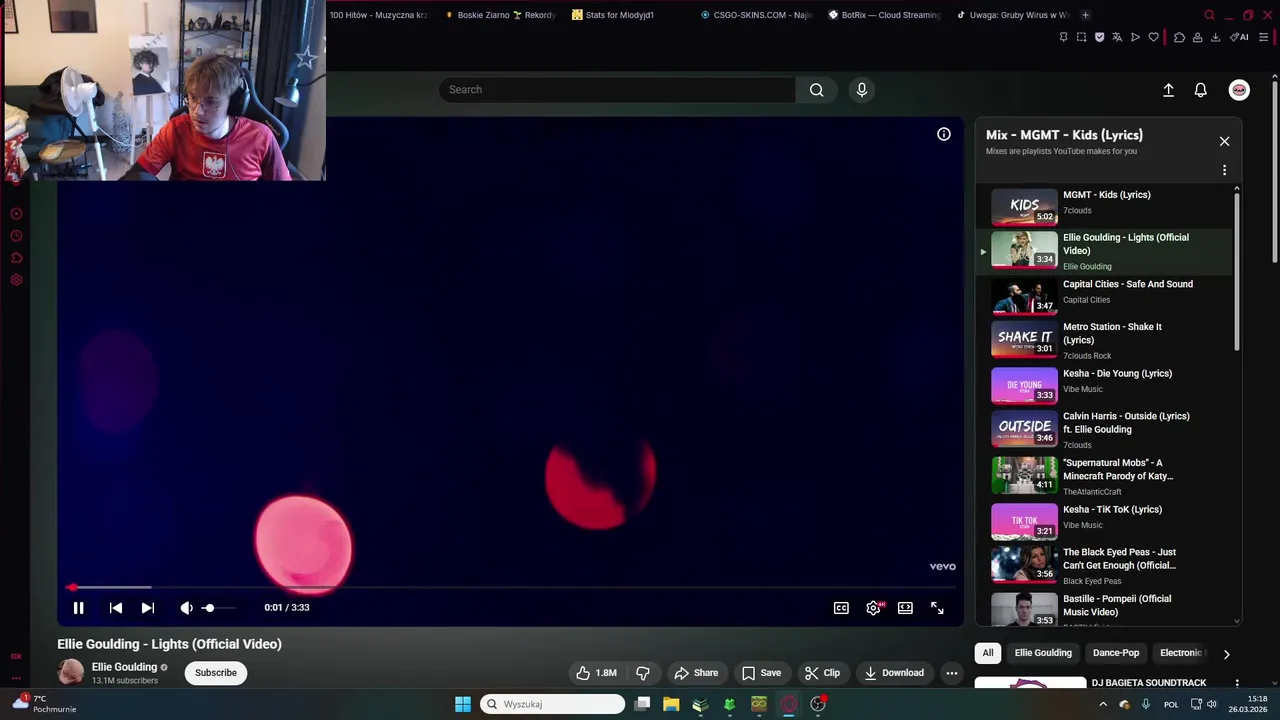Open the Ellie Goulding channel name link
Image resolution: width=1280 pixels, height=720 pixels.
pyautogui.click(x=124, y=667)
